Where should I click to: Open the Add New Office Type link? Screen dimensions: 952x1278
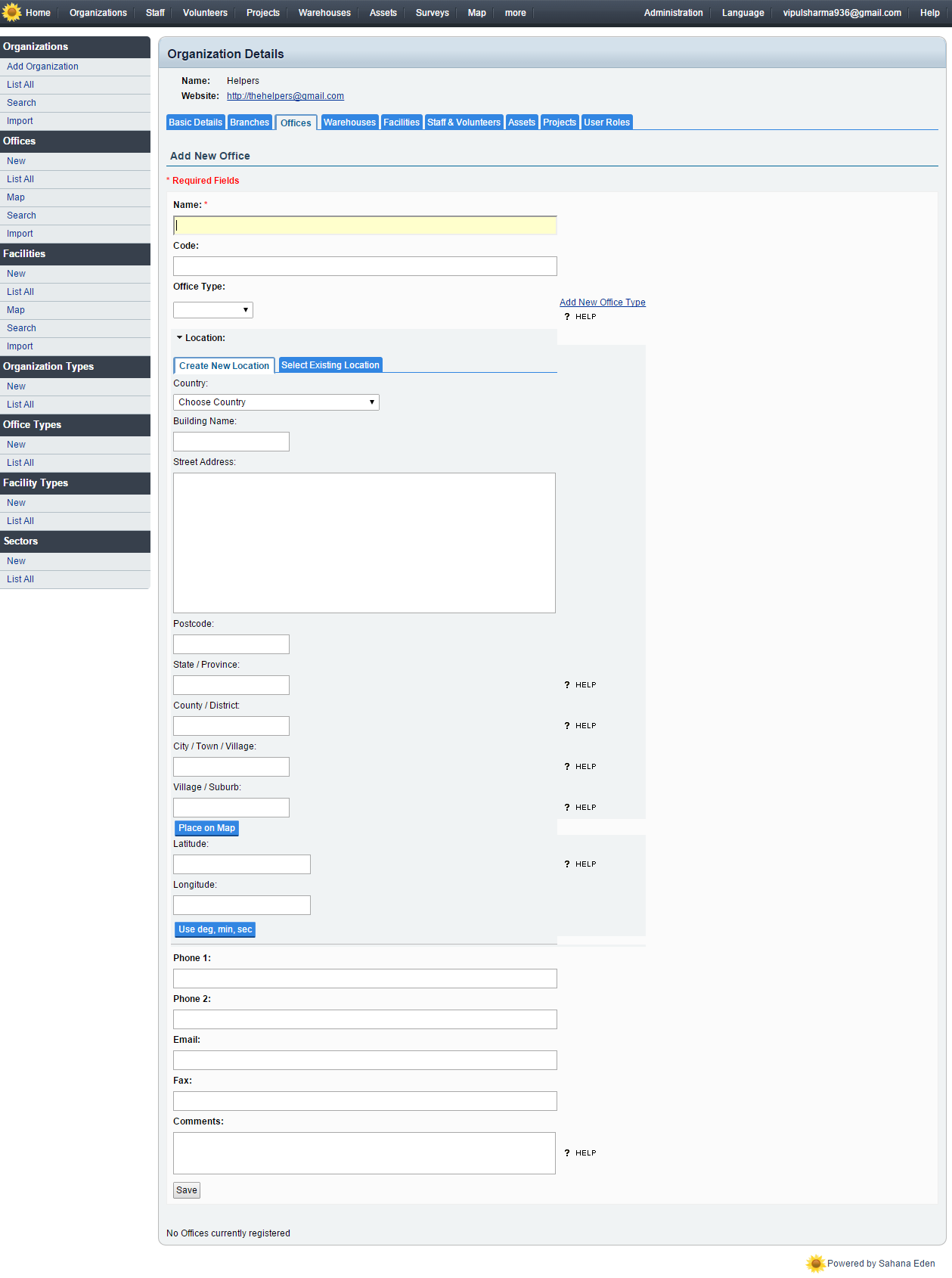[x=602, y=302]
